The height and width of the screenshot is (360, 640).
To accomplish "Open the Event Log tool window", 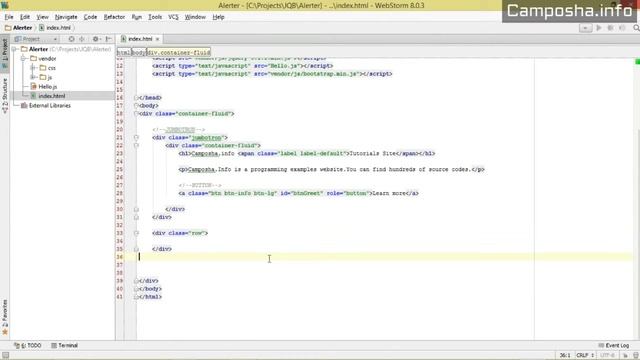I will (613, 345).
